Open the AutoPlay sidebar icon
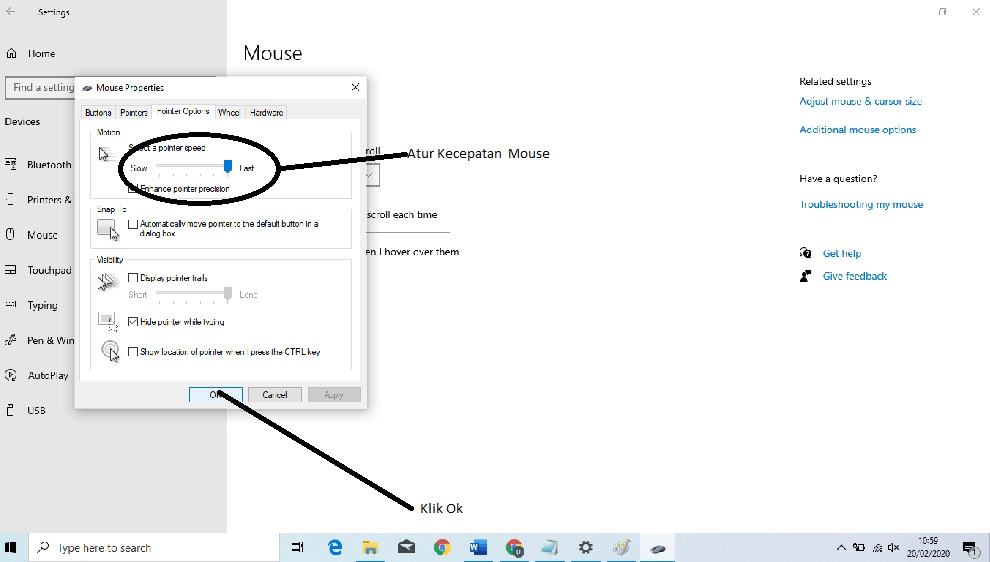990x562 pixels. 11,375
